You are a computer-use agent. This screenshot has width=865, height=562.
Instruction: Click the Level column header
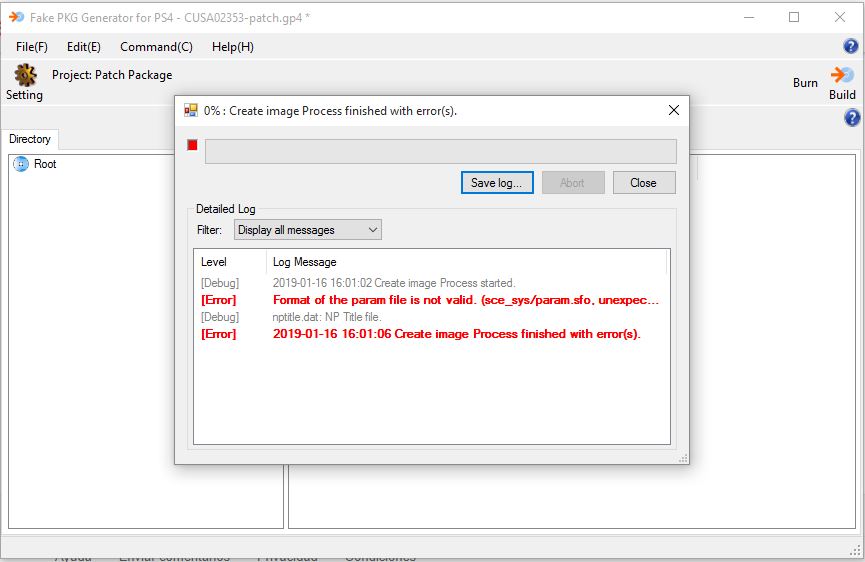pyautogui.click(x=230, y=262)
